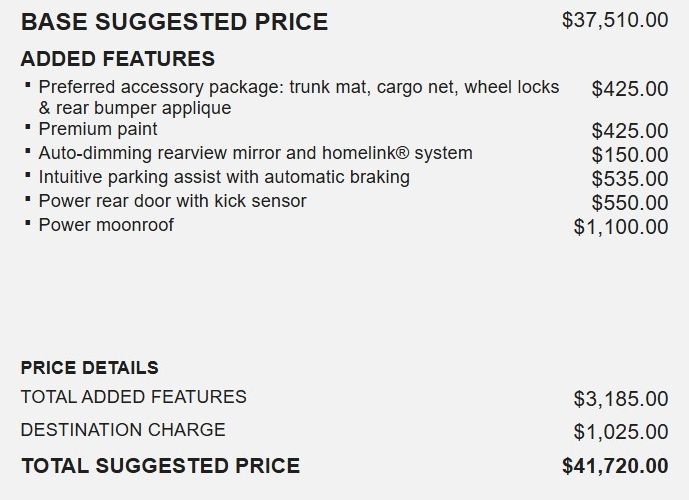Select the Preferred accessory package description

click(298, 97)
